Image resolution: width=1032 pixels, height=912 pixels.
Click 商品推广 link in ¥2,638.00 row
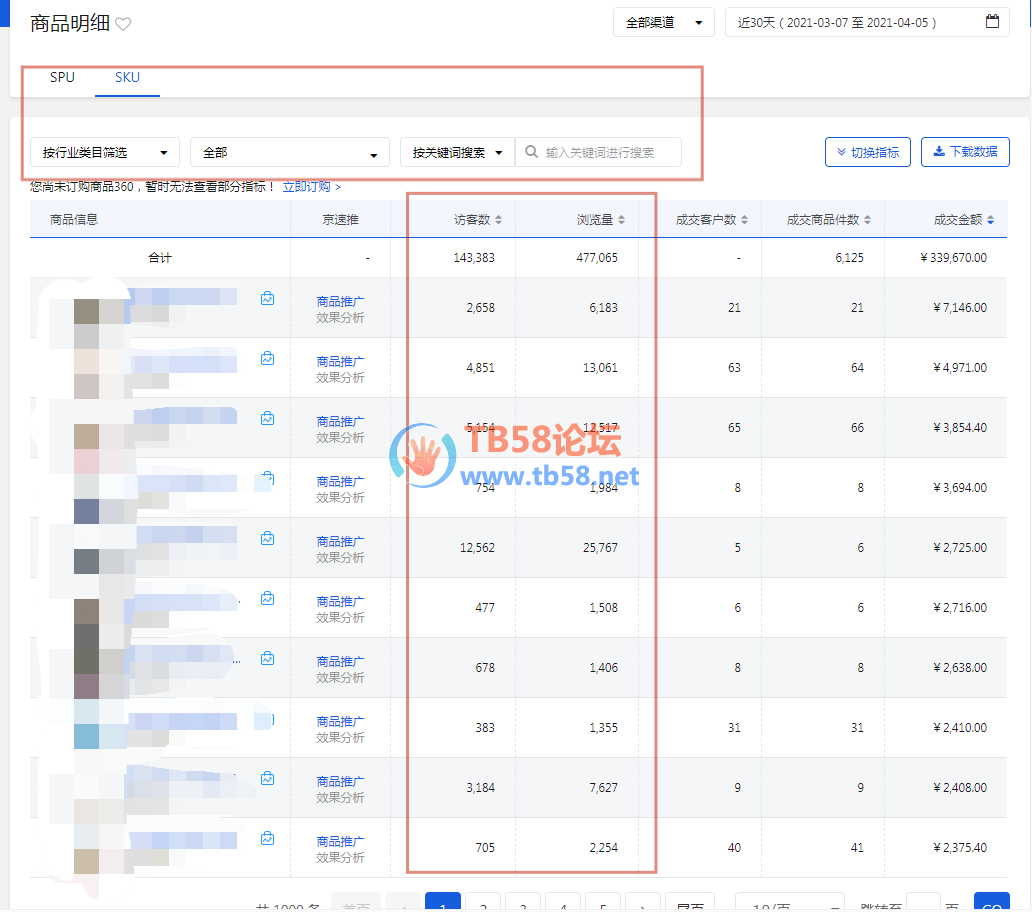pyautogui.click(x=340, y=661)
